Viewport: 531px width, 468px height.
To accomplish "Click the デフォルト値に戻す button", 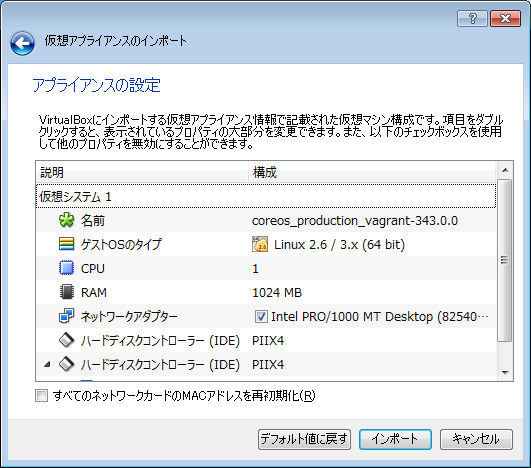I will (304, 440).
